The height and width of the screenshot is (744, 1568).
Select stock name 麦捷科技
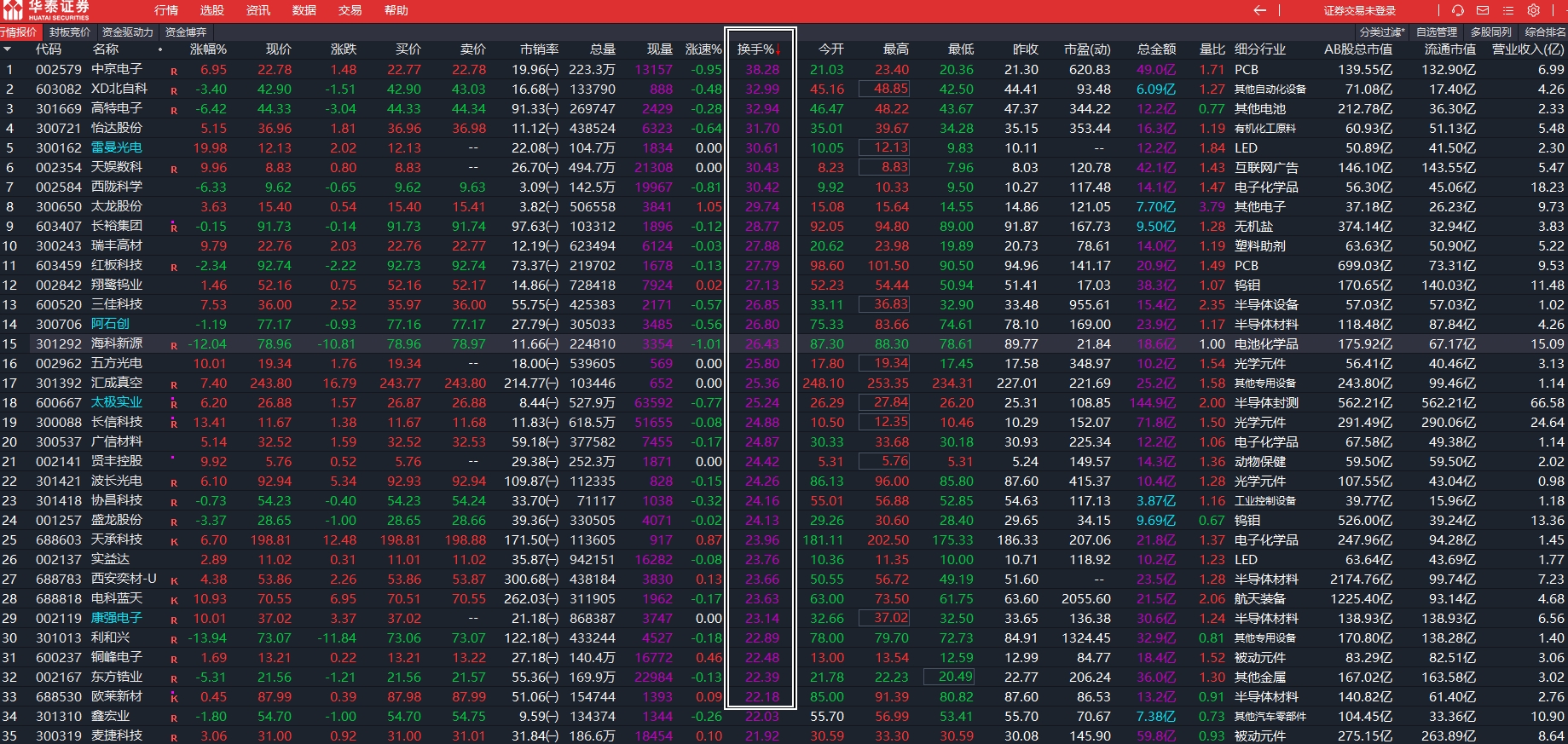click(117, 735)
